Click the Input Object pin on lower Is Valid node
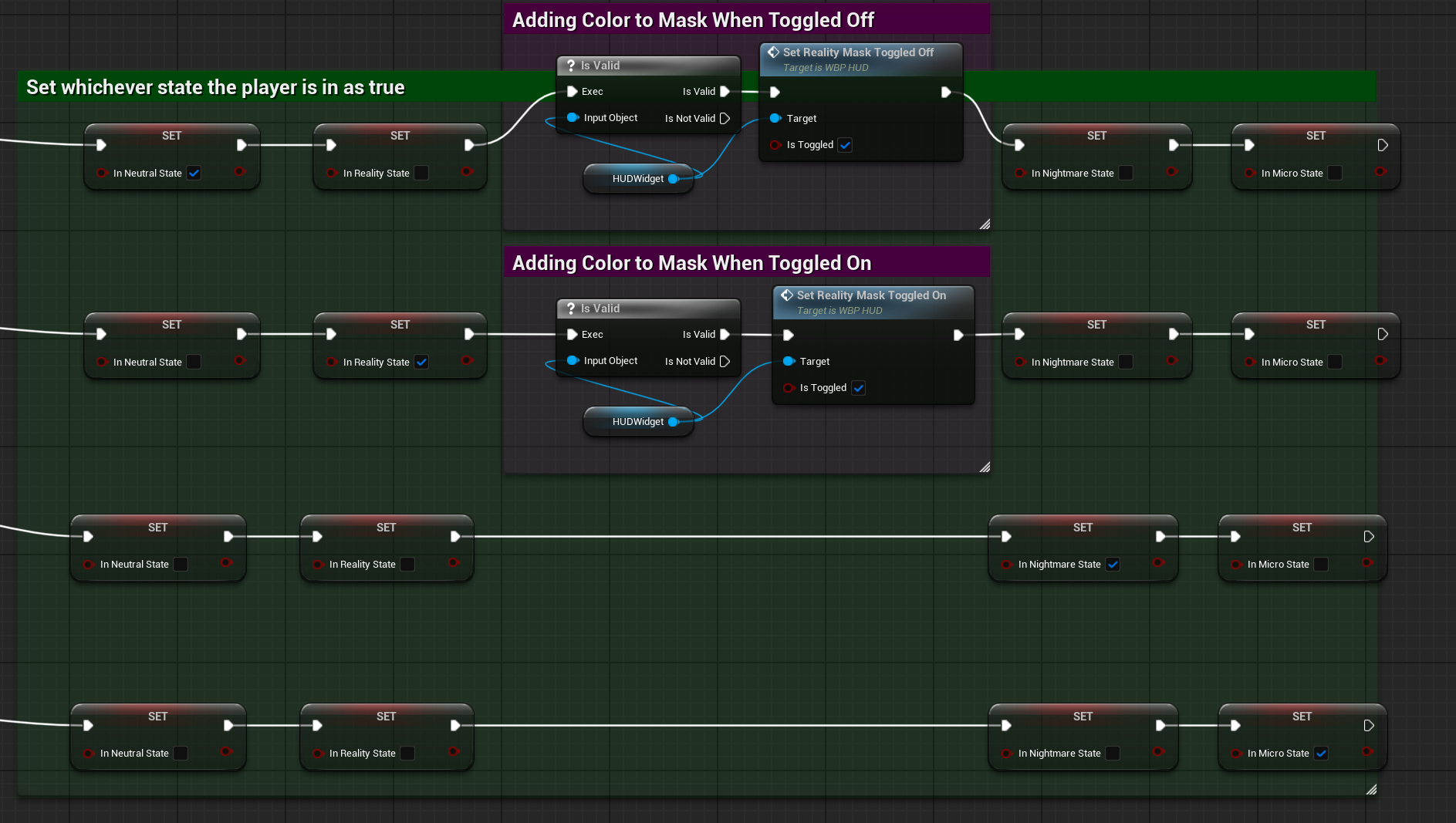The image size is (1456, 823). click(573, 360)
